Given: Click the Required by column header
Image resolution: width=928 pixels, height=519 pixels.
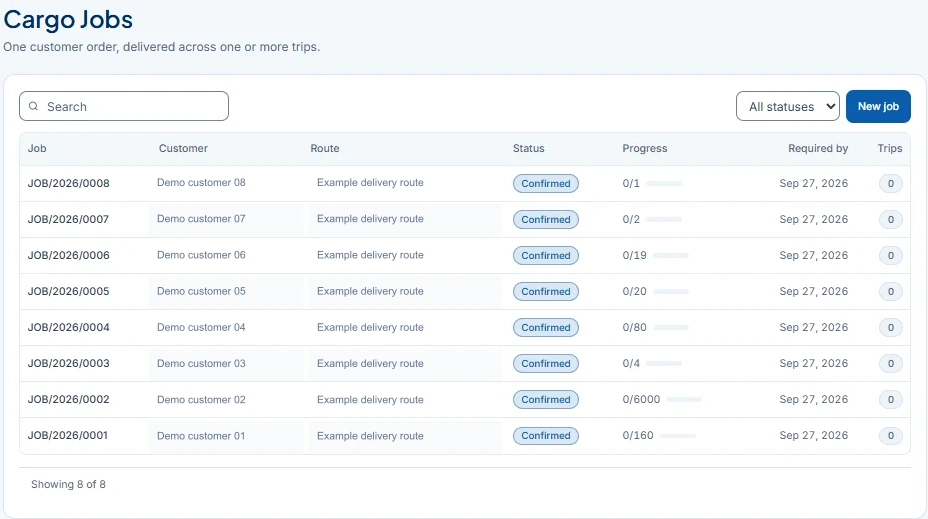Looking at the screenshot, I should pyautogui.click(x=818, y=149).
